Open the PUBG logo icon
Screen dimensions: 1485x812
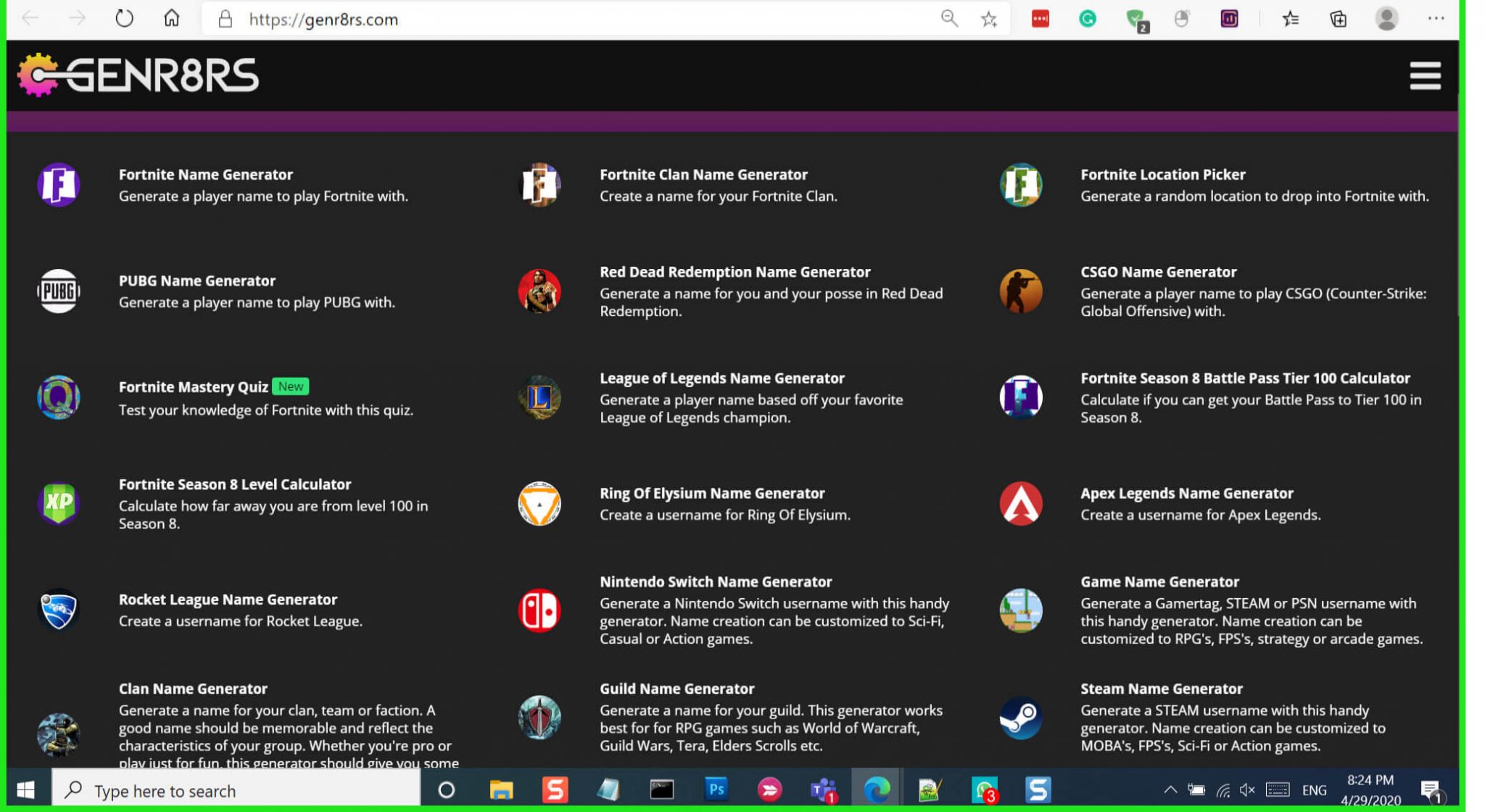(x=58, y=291)
